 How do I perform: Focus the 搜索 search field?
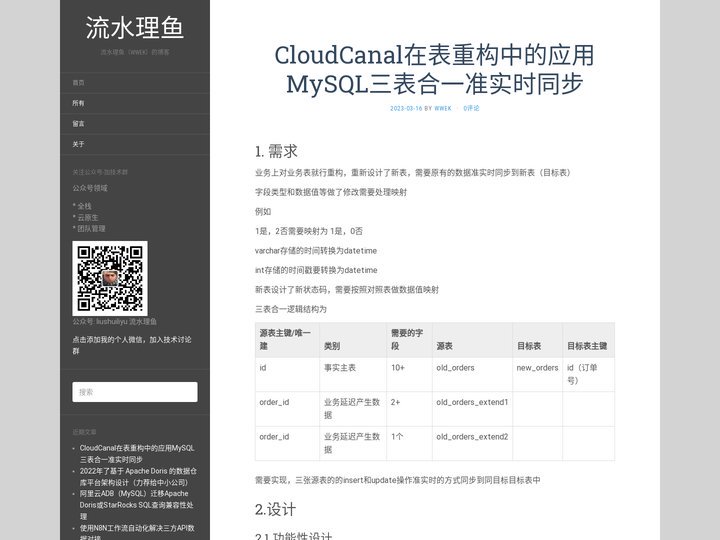tap(135, 392)
